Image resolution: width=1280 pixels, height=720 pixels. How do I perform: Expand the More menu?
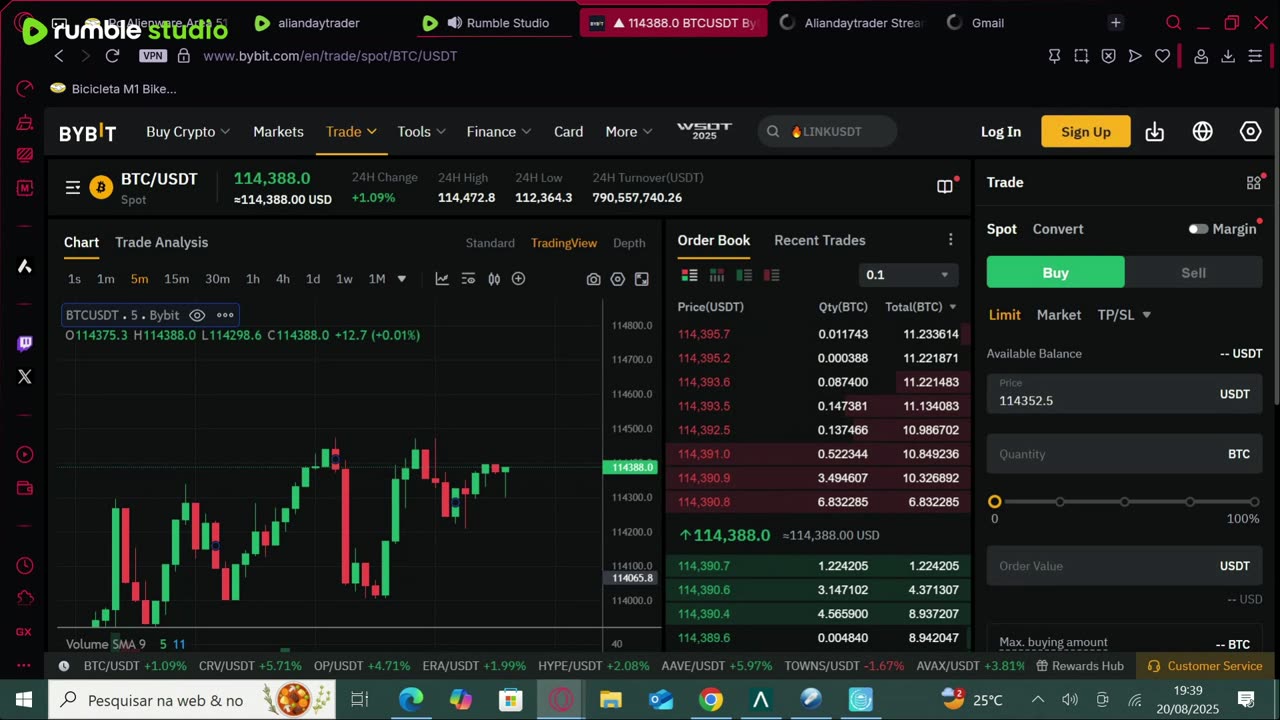[x=629, y=132]
